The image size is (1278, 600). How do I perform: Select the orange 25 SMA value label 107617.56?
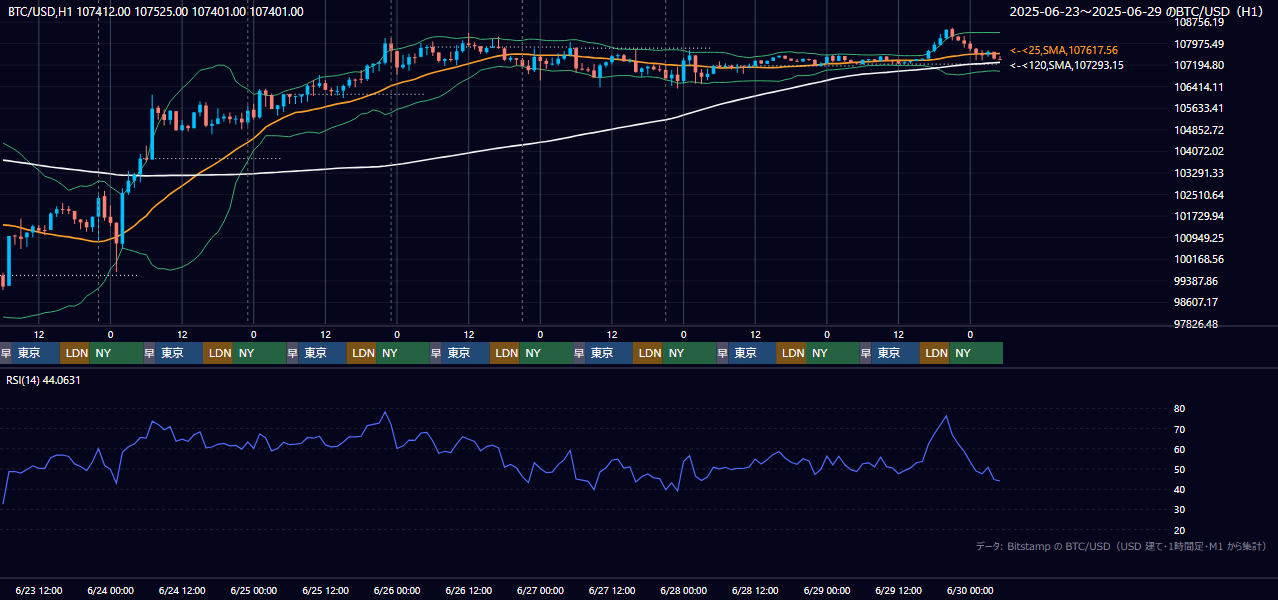1064,50
